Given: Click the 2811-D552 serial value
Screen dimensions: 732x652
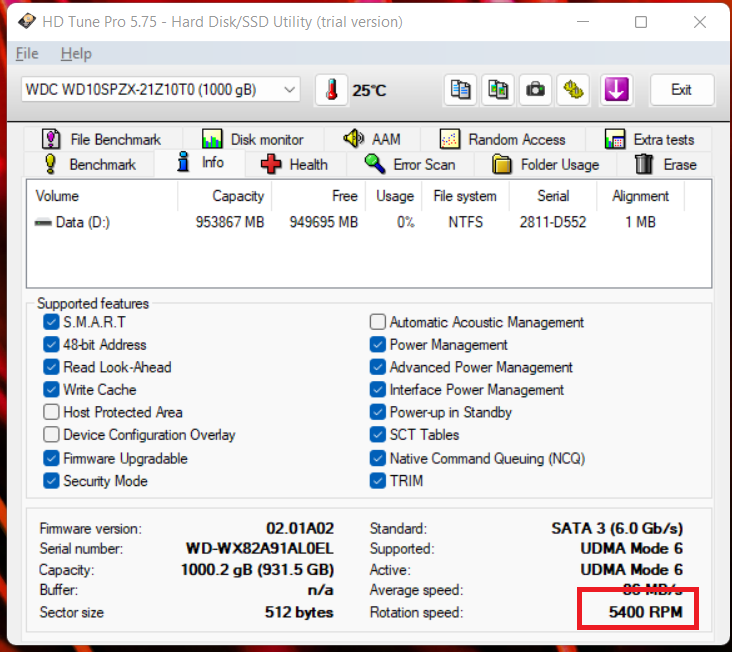Looking at the screenshot, I should (553, 222).
